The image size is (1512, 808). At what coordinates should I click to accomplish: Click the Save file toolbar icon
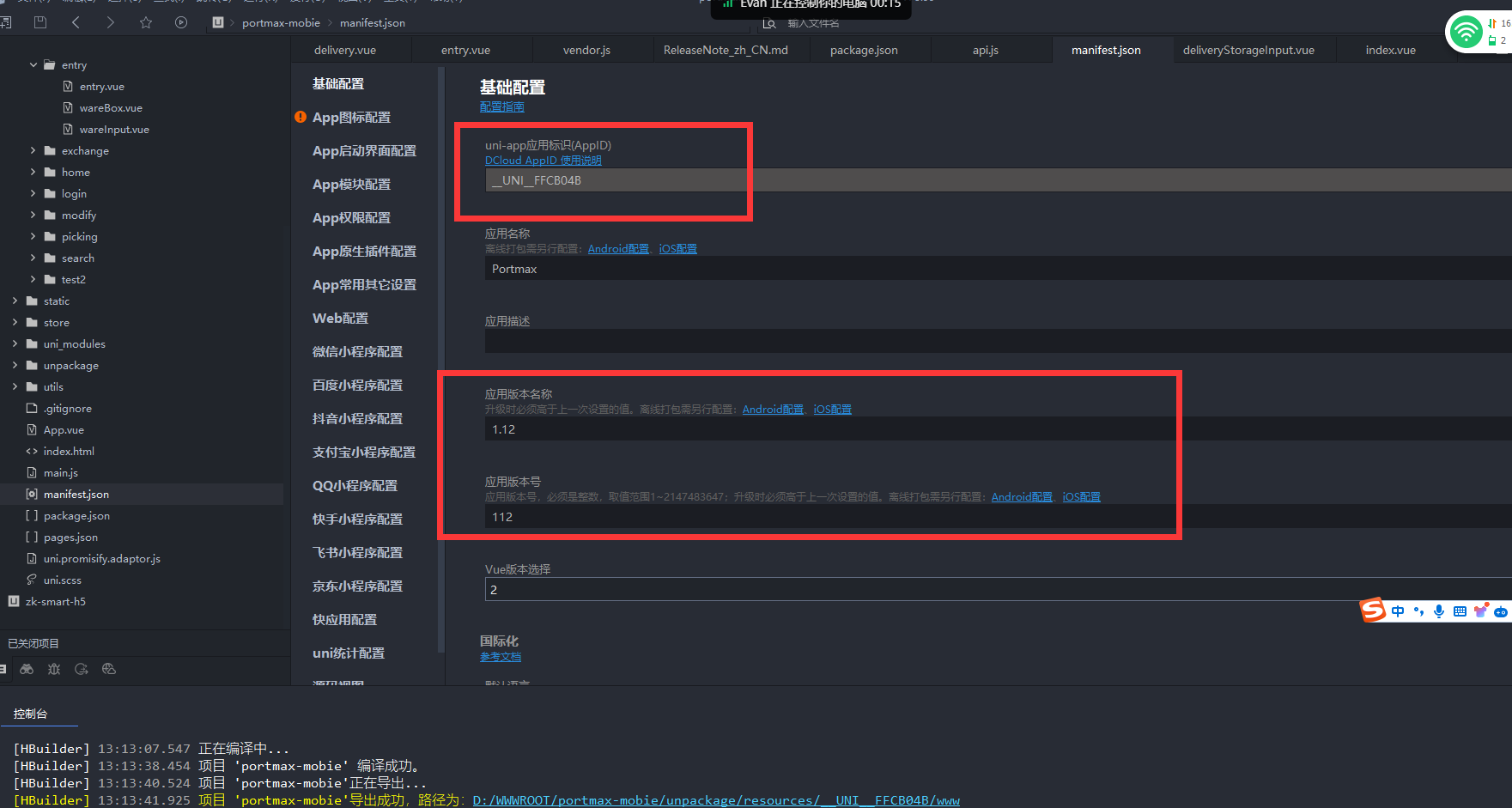tap(40, 22)
